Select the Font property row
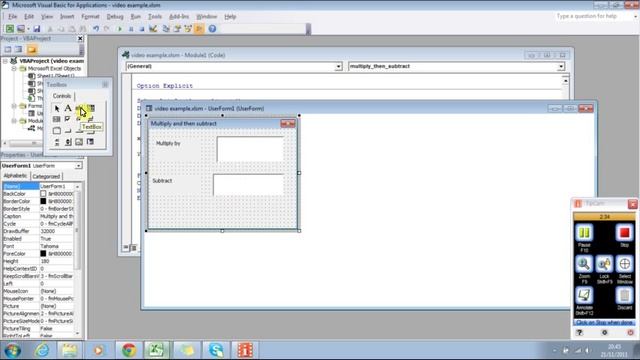Image resolution: width=640 pixels, height=360 pixels. (38, 246)
